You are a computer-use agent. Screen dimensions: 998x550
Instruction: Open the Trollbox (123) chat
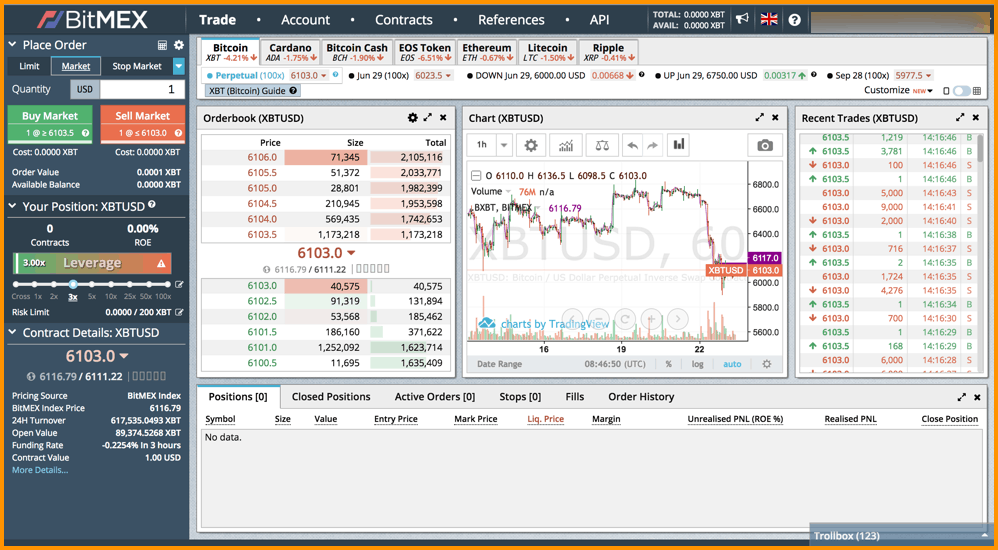tap(901, 535)
